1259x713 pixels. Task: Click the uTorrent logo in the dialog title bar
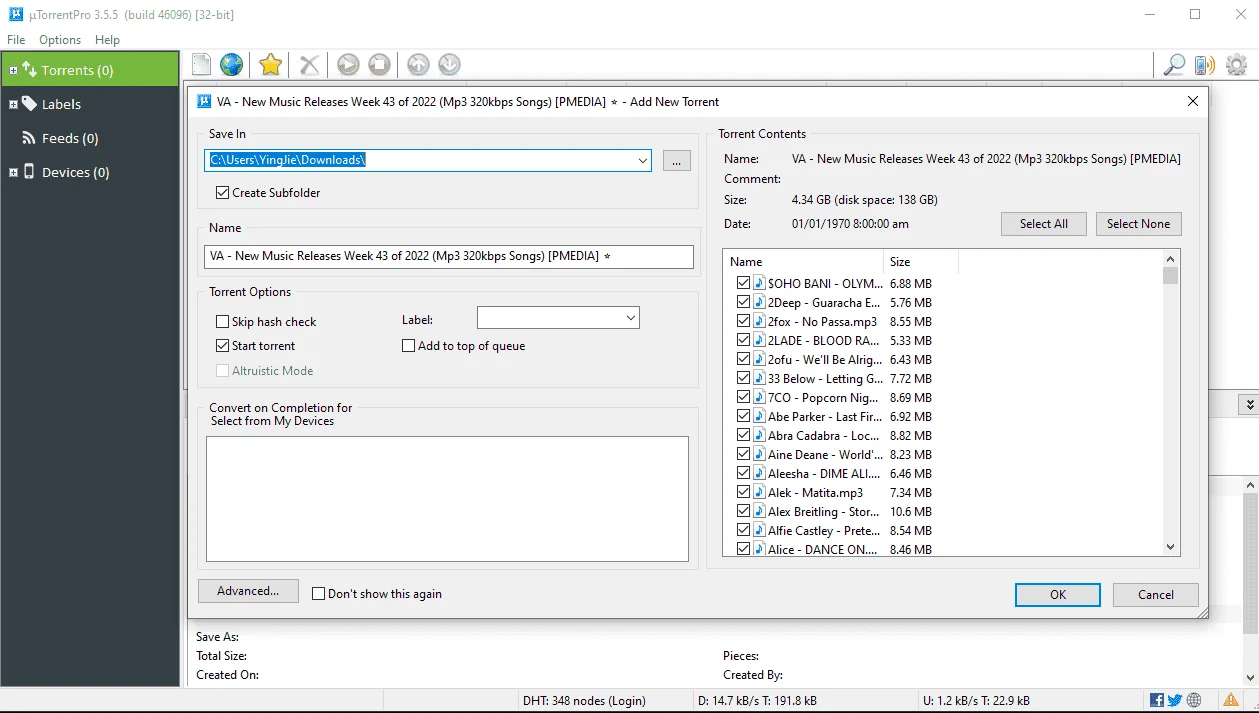204,101
